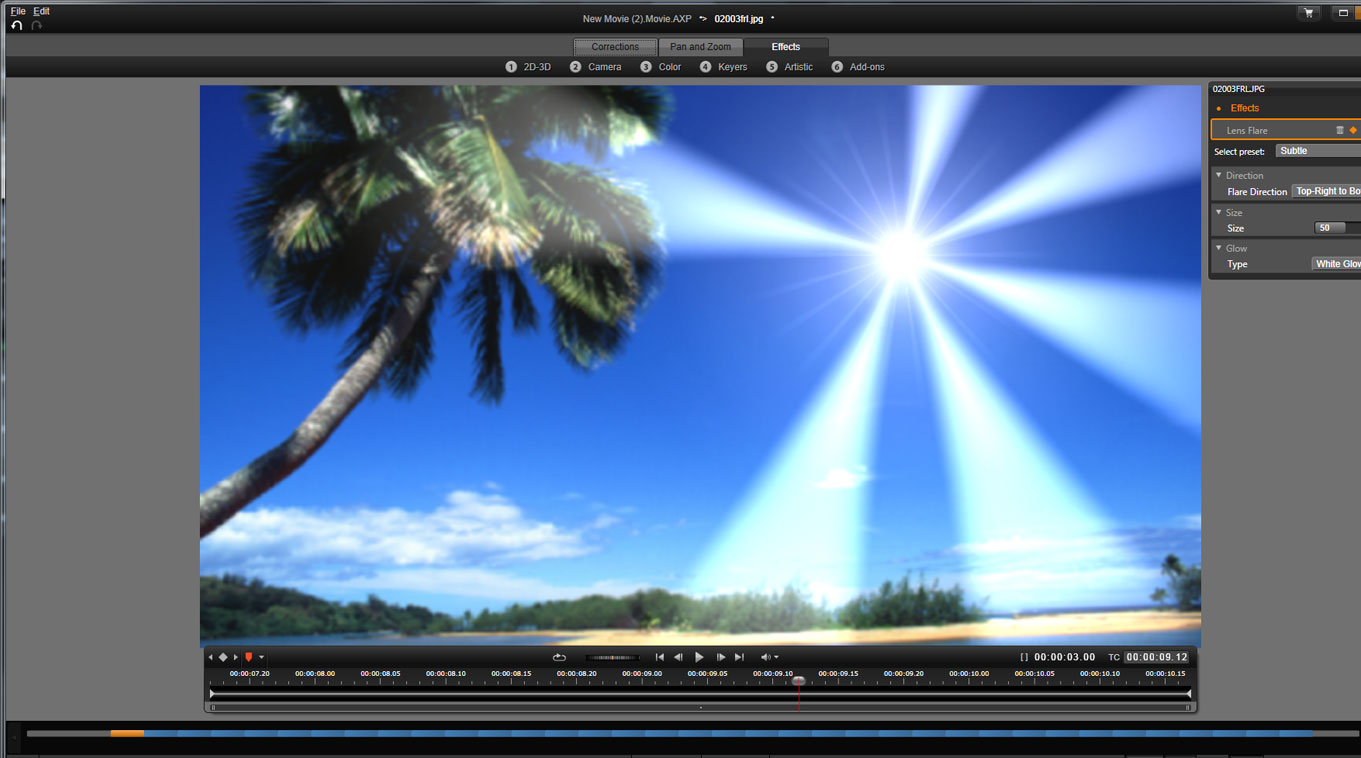Step forward one frame
Viewport: 1361px width, 758px height.
point(720,657)
